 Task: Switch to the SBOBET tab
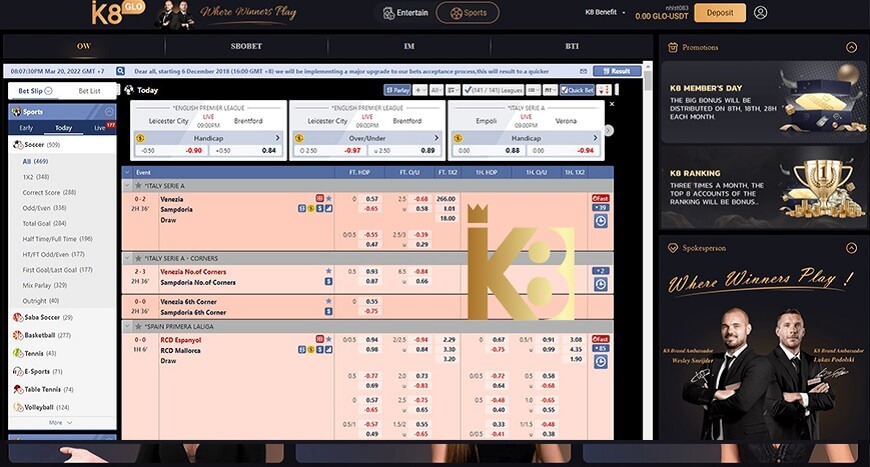(x=246, y=46)
